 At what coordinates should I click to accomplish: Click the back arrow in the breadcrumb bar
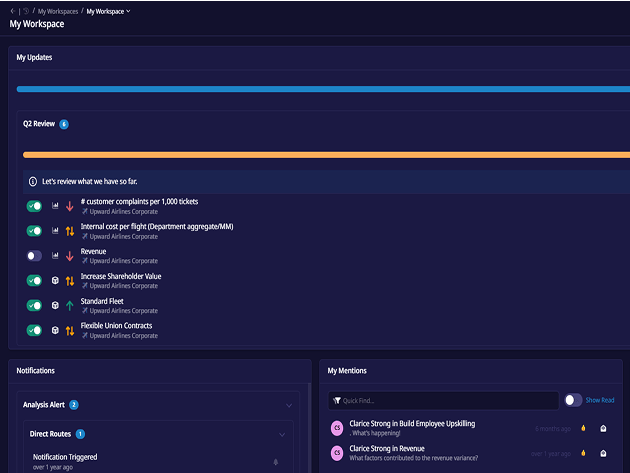click(12, 11)
